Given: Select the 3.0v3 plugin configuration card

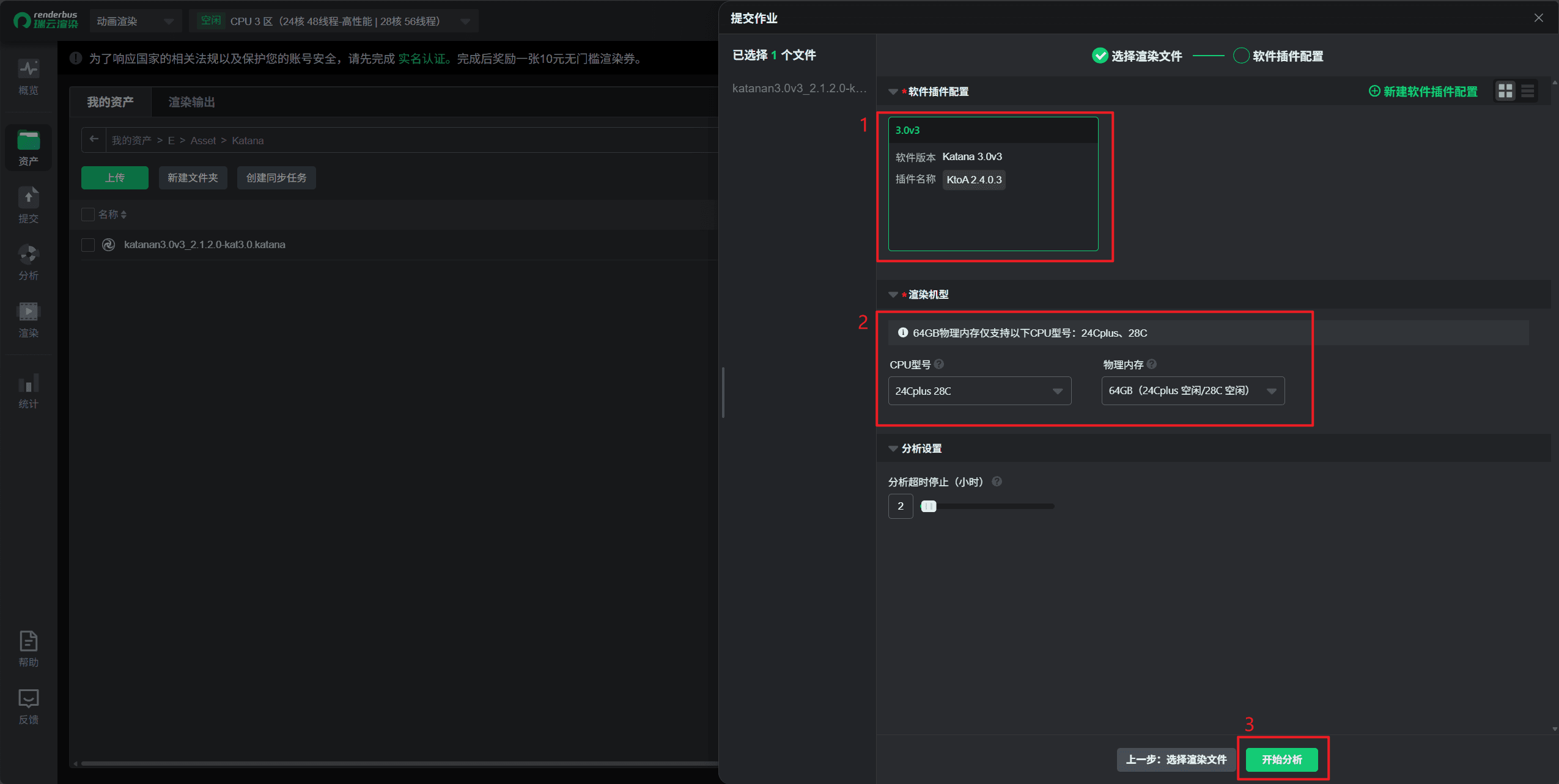Looking at the screenshot, I should [x=993, y=183].
